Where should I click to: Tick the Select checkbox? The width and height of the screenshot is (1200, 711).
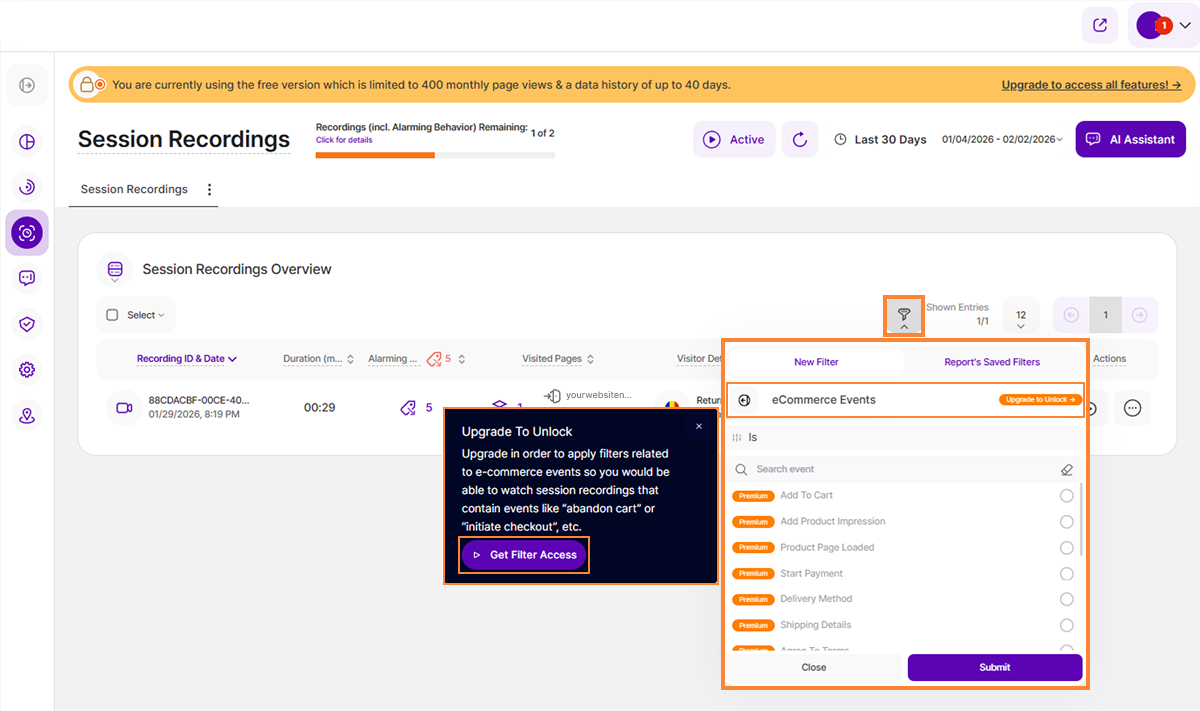click(113, 315)
